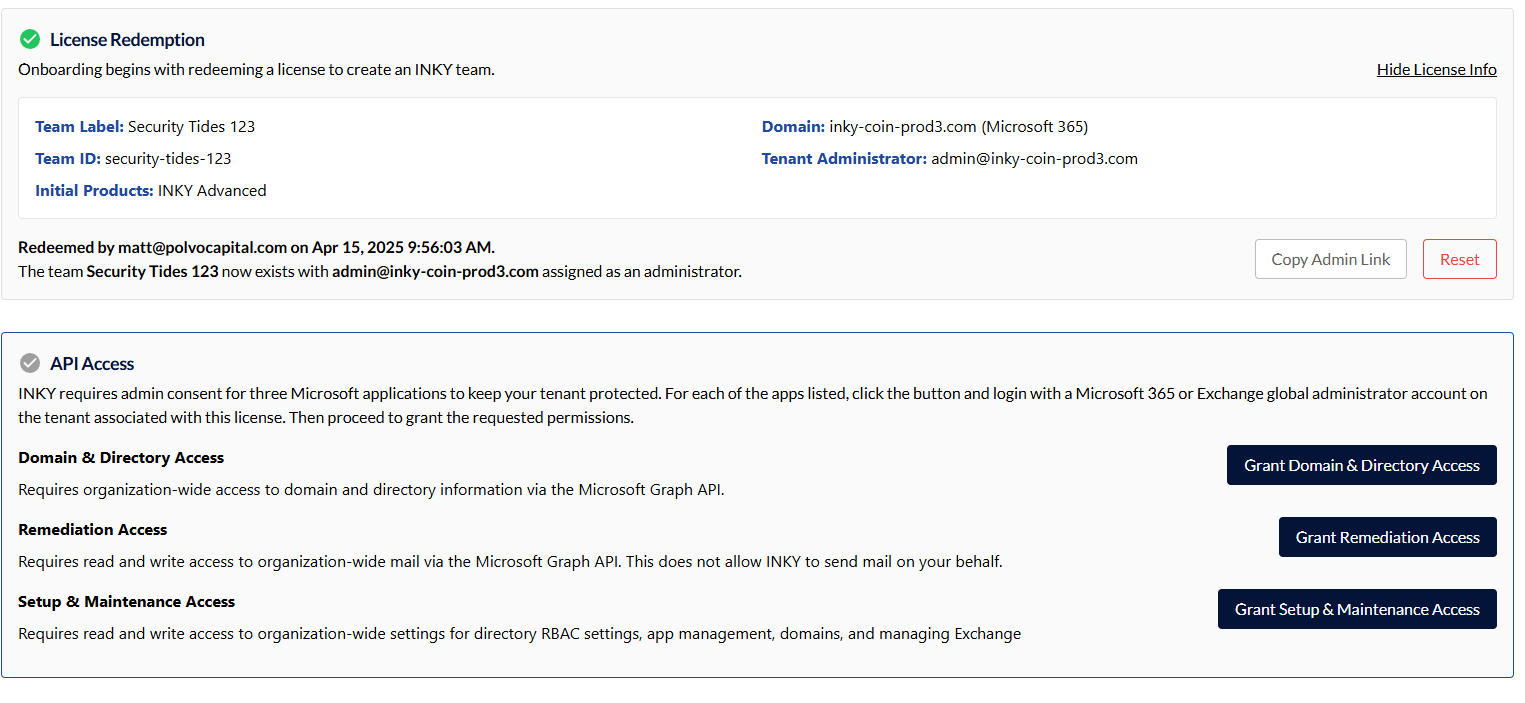Click the gray checkmark beside API Access

click(30, 364)
